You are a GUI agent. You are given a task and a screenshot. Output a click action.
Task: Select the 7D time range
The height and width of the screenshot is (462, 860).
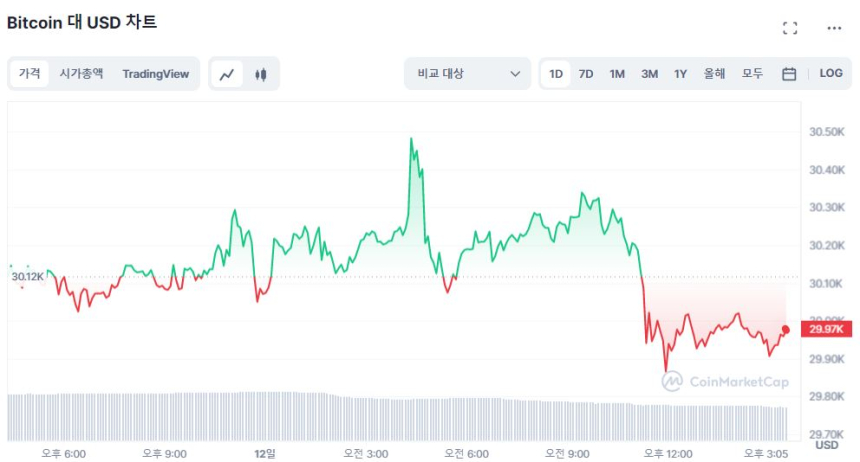click(x=586, y=74)
